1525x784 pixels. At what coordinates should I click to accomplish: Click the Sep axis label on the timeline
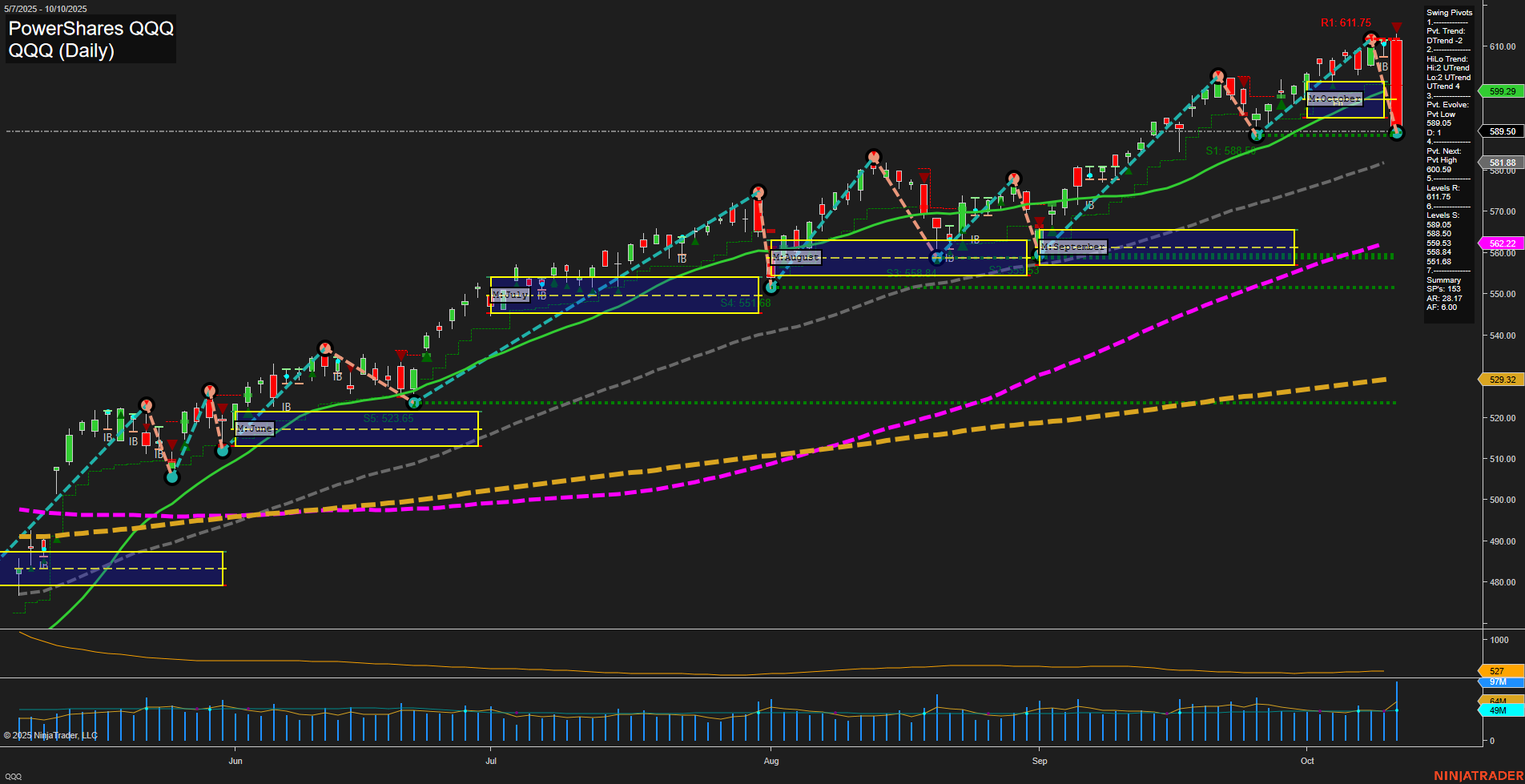1039,761
